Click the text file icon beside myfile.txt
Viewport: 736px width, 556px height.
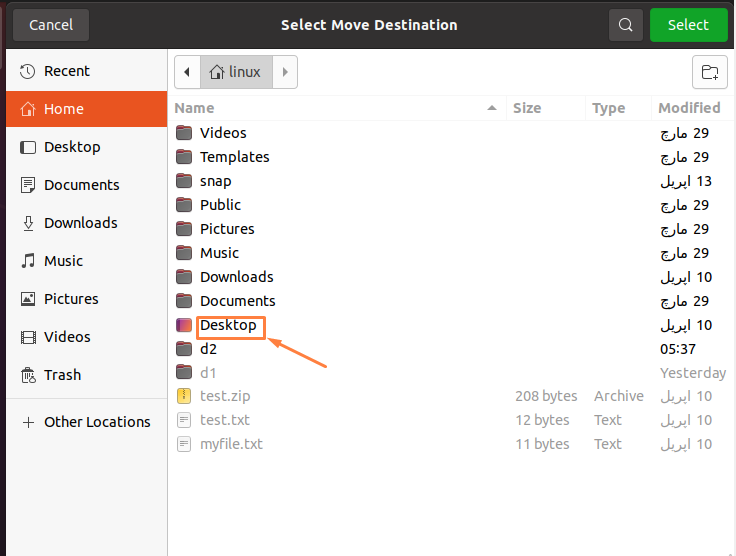(184, 443)
